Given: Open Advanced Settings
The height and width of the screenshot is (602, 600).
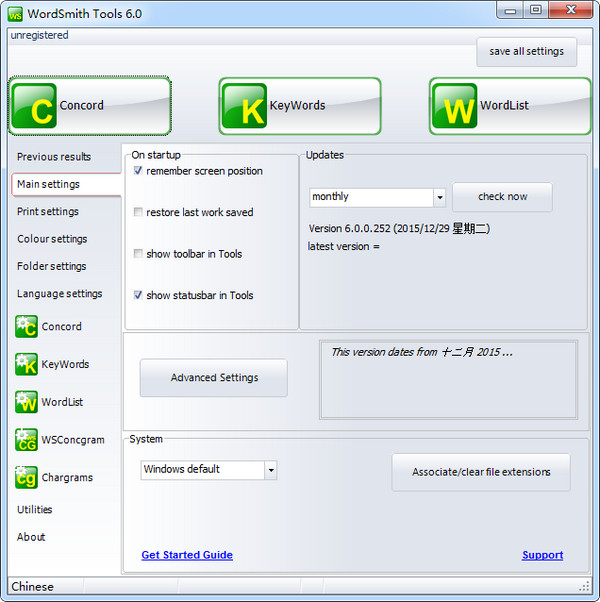Looking at the screenshot, I should (x=214, y=378).
